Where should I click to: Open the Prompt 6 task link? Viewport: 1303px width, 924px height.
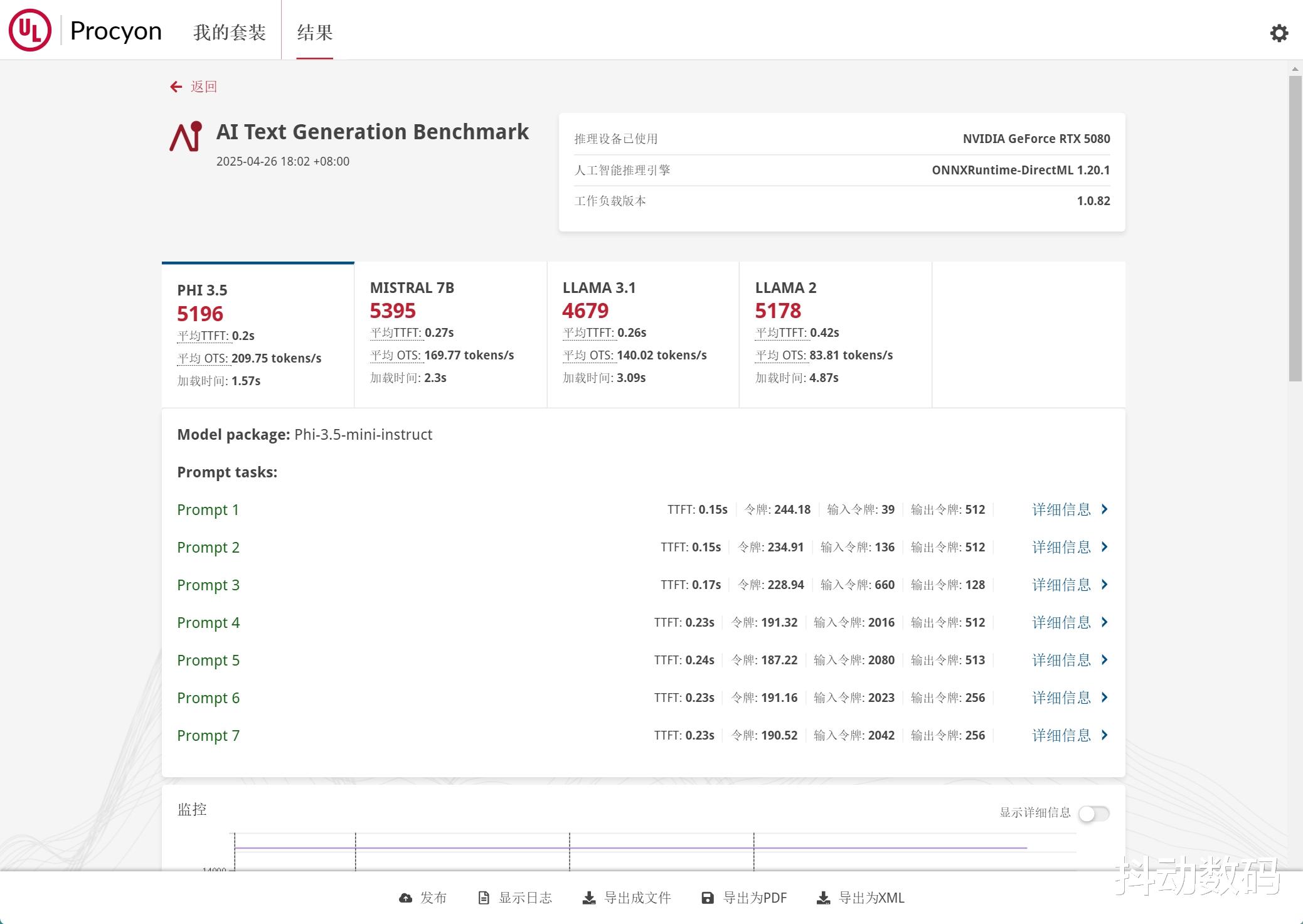point(208,698)
